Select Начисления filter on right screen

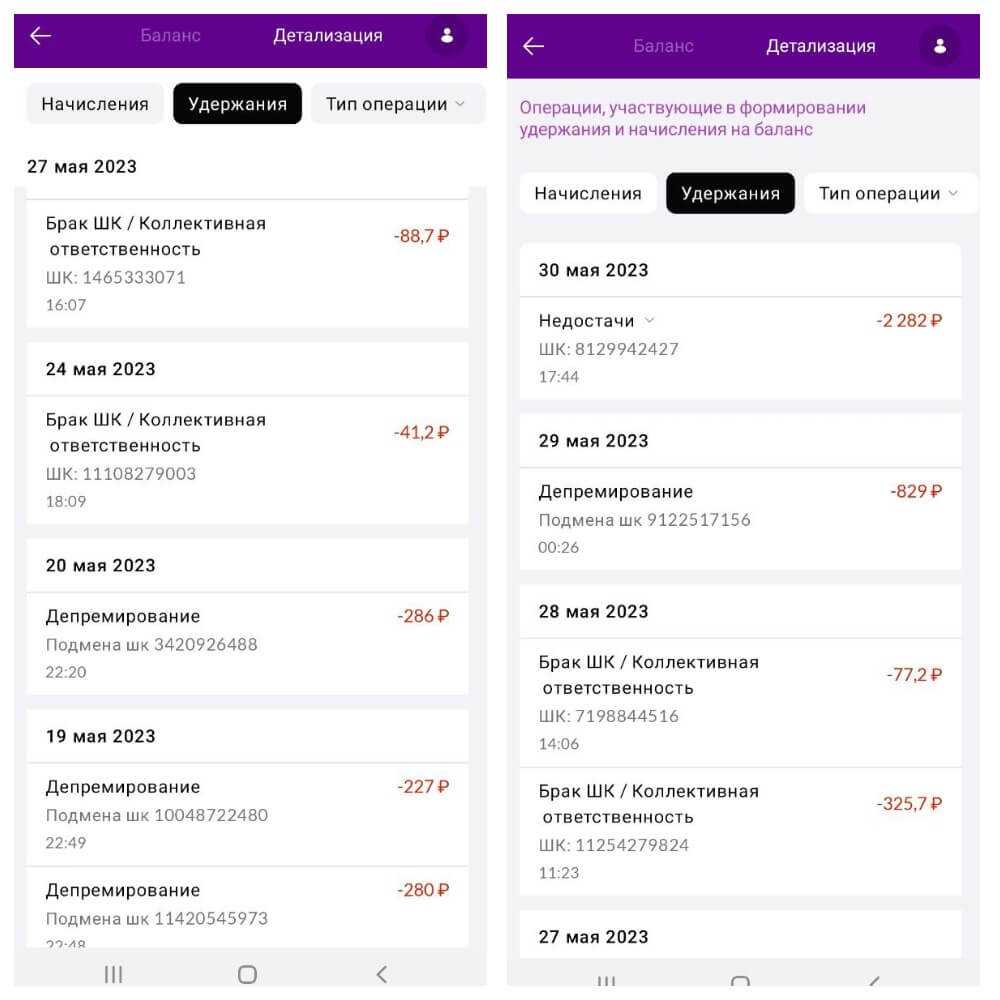(588, 194)
